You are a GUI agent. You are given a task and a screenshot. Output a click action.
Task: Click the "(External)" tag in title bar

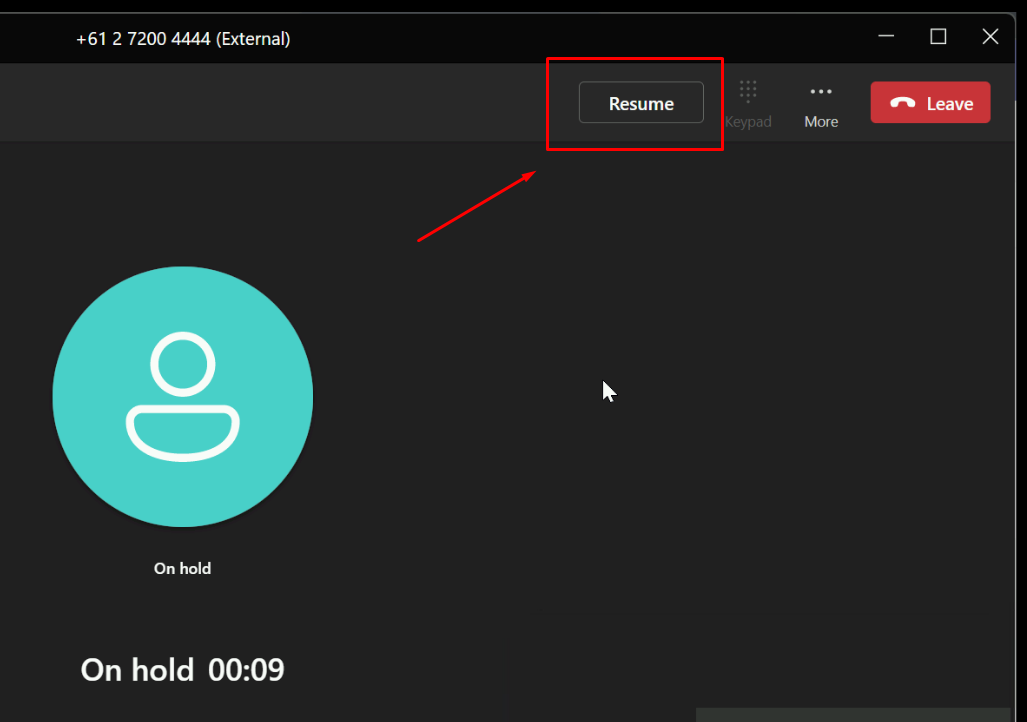point(254,39)
